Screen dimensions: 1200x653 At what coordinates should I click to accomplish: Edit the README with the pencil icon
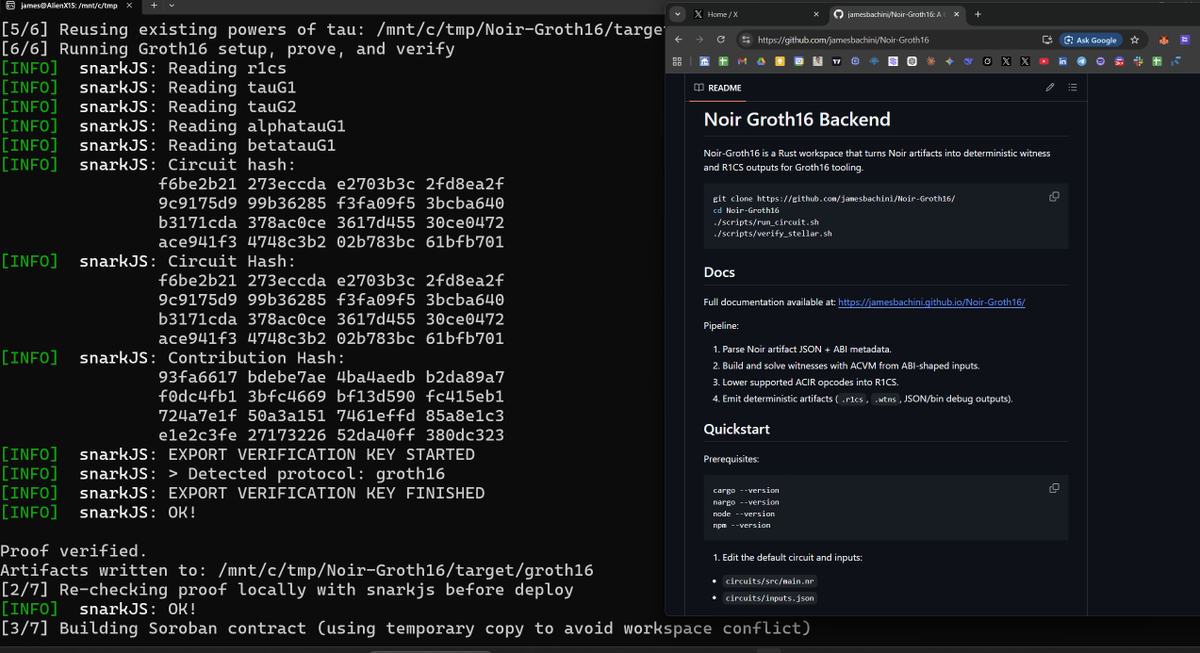[1050, 87]
